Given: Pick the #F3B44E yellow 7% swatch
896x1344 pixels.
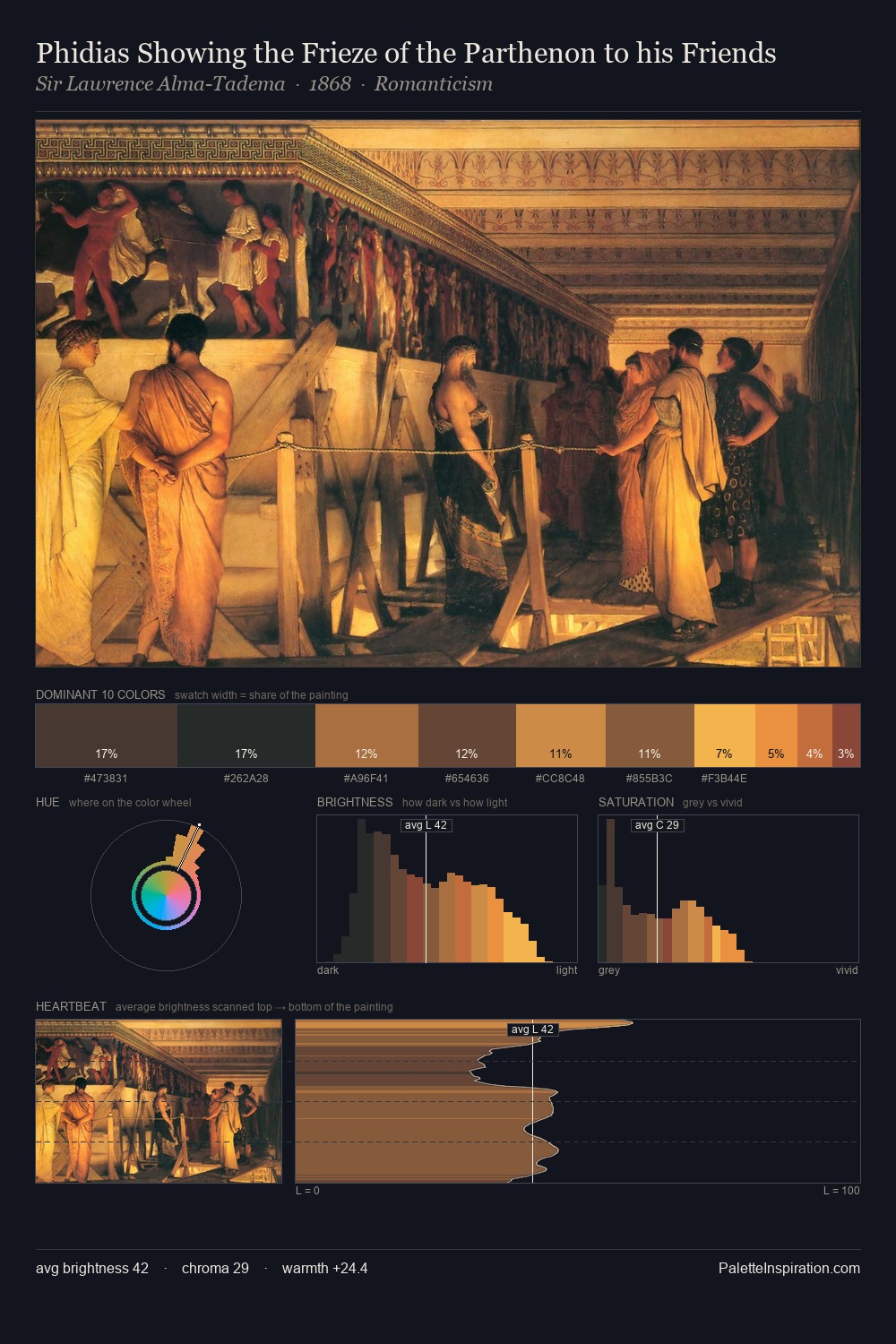Looking at the screenshot, I should (725, 736).
